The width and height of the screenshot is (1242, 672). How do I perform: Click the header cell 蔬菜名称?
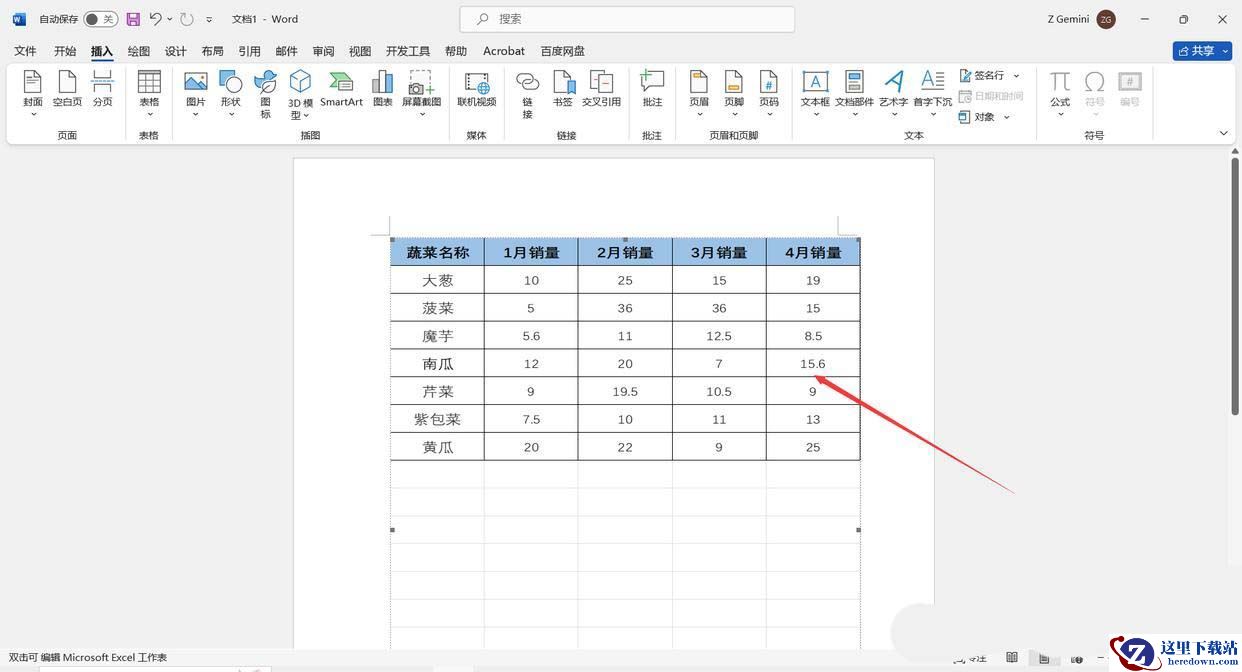pos(437,252)
